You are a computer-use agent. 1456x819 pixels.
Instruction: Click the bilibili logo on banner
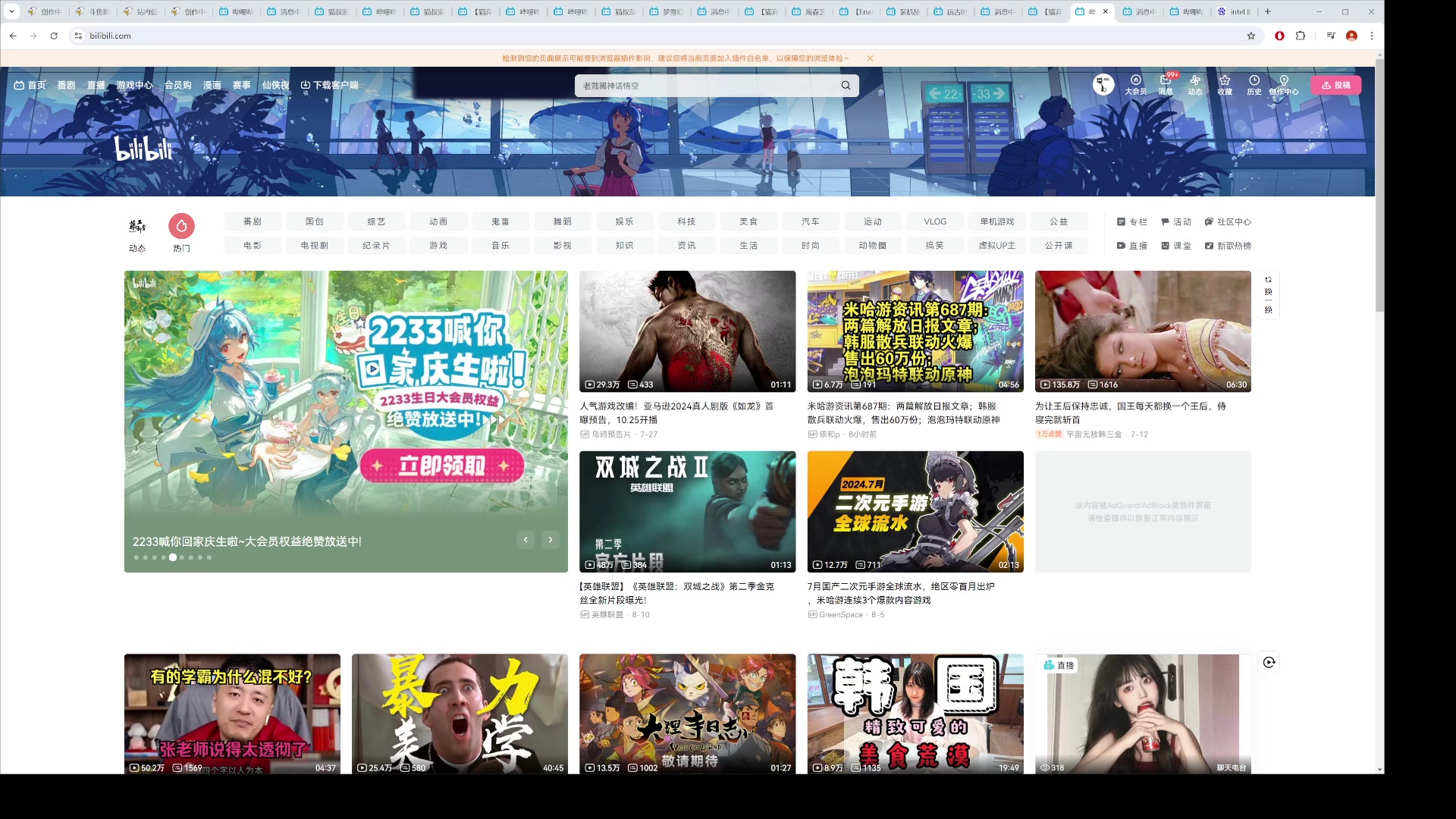[143, 148]
